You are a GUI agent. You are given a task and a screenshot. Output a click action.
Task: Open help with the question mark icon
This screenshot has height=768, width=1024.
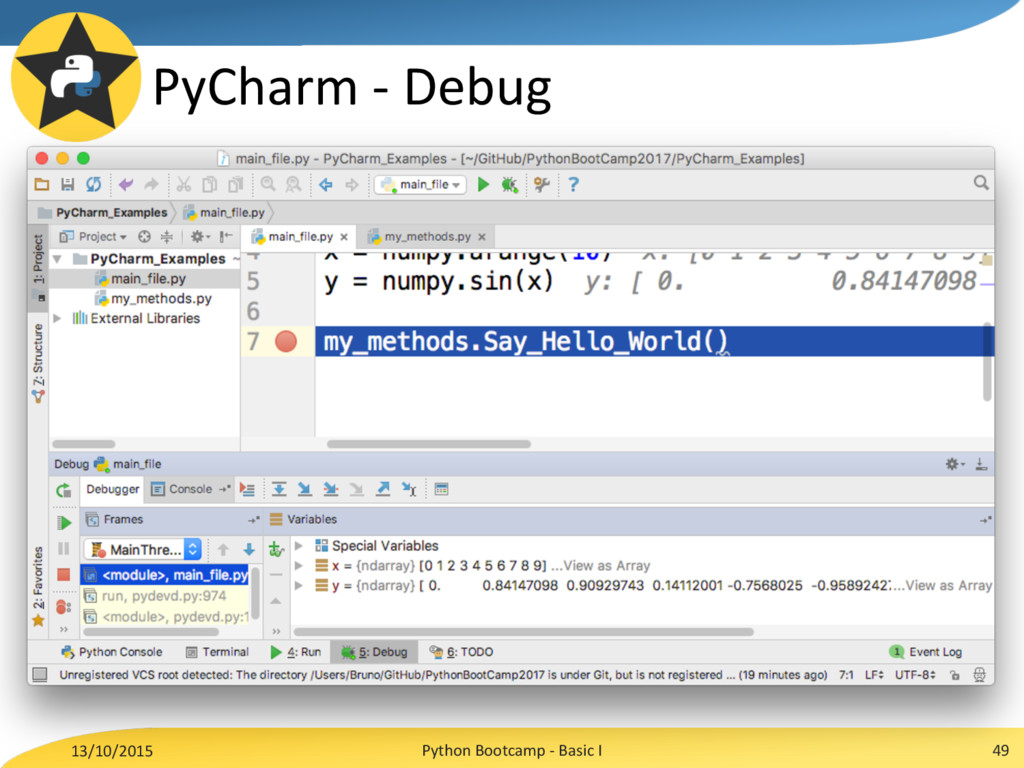click(573, 185)
